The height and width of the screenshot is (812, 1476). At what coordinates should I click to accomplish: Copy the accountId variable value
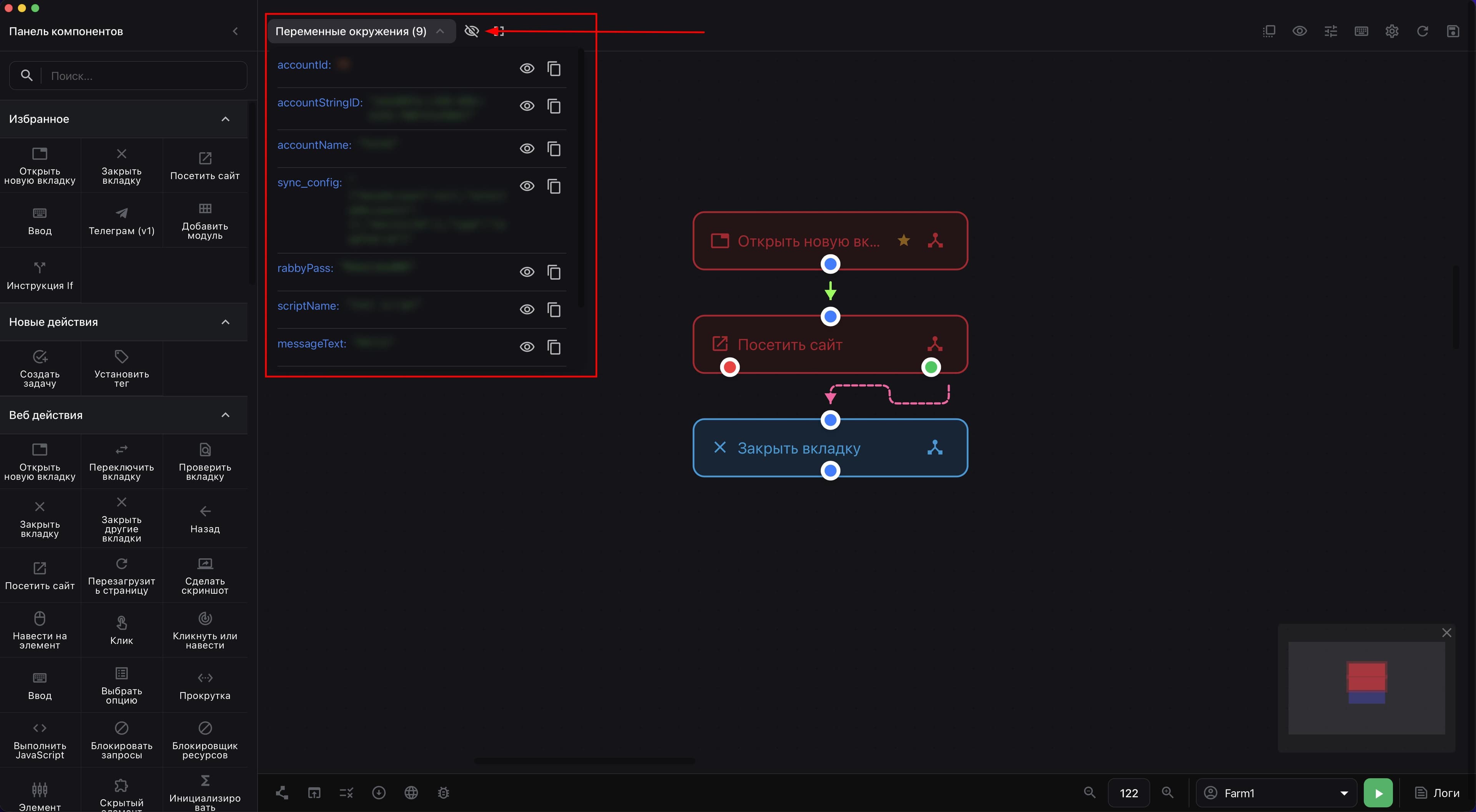click(x=553, y=69)
